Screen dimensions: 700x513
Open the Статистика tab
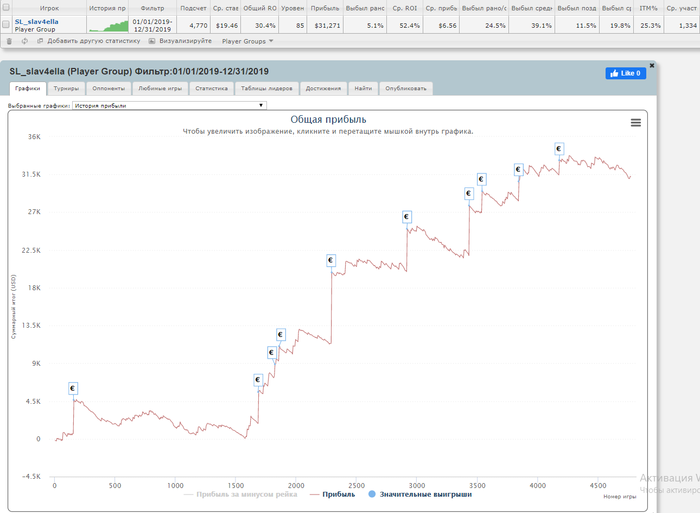point(211,88)
